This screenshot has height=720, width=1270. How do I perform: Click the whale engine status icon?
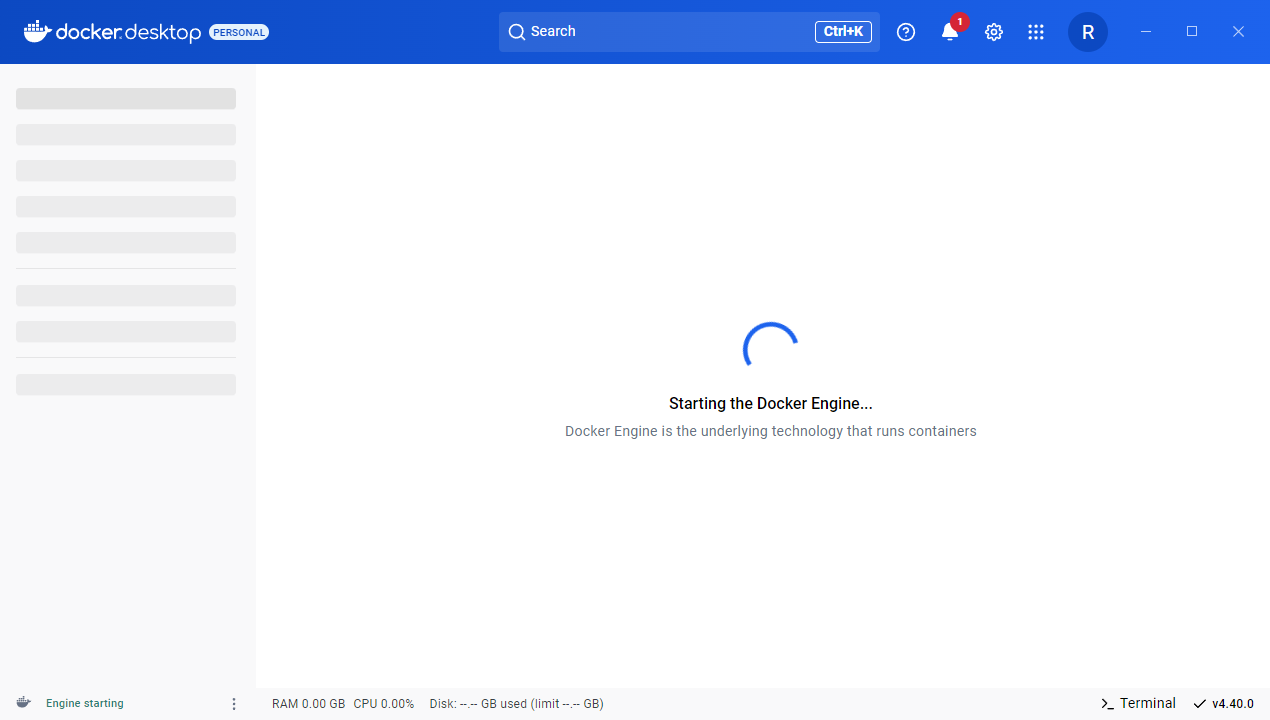point(24,703)
